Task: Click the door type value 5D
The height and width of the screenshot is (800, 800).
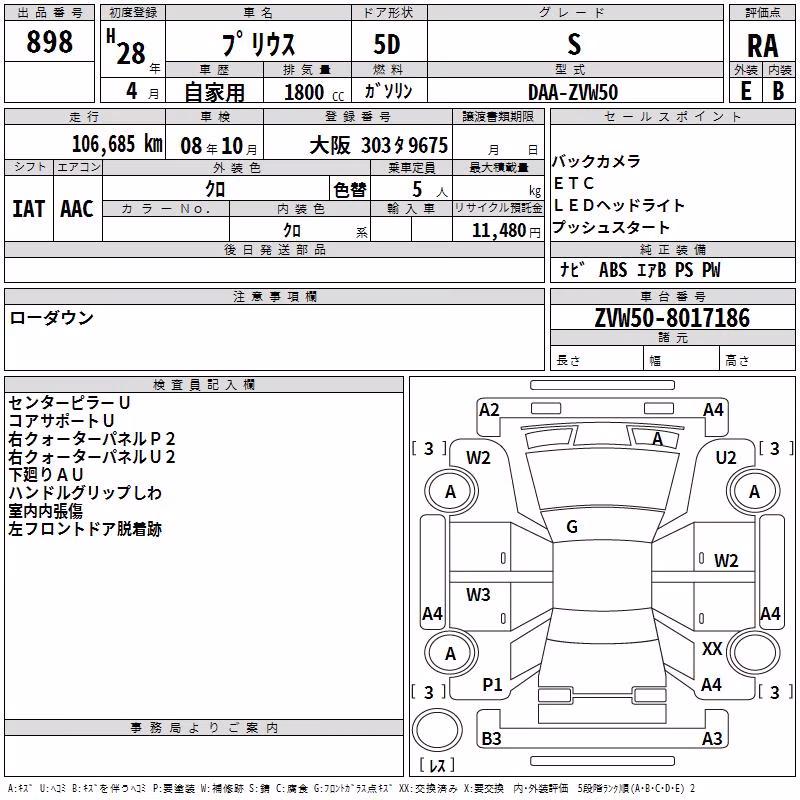Action: click(x=387, y=44)
